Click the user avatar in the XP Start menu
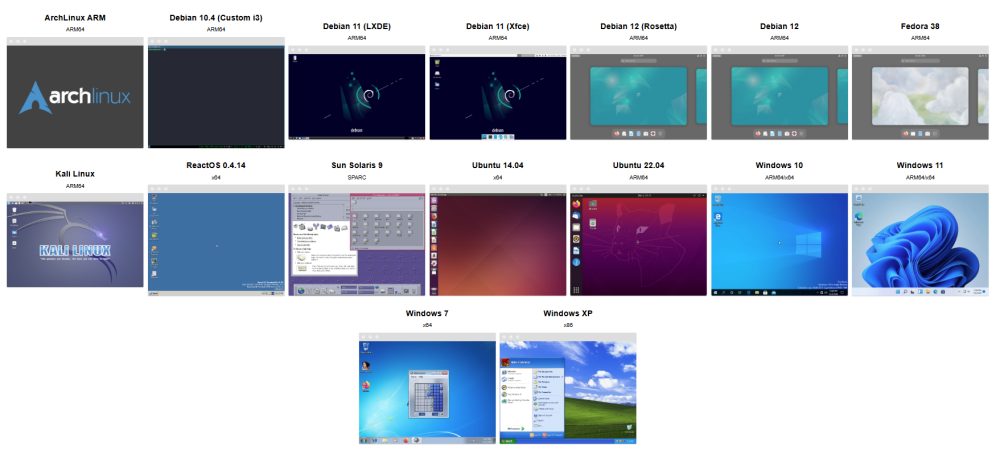 pos(507,362)
